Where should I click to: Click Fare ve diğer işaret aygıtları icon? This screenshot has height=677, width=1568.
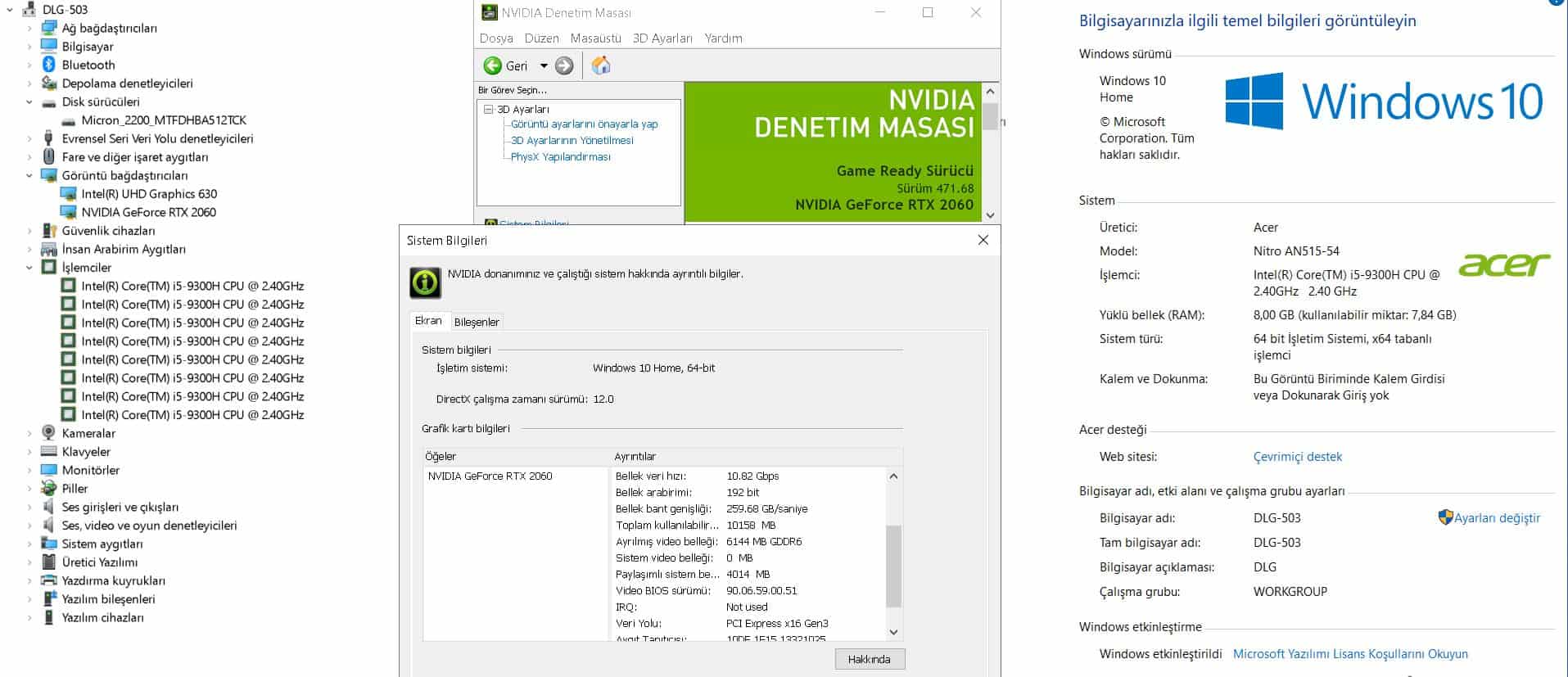coord(48,157)
